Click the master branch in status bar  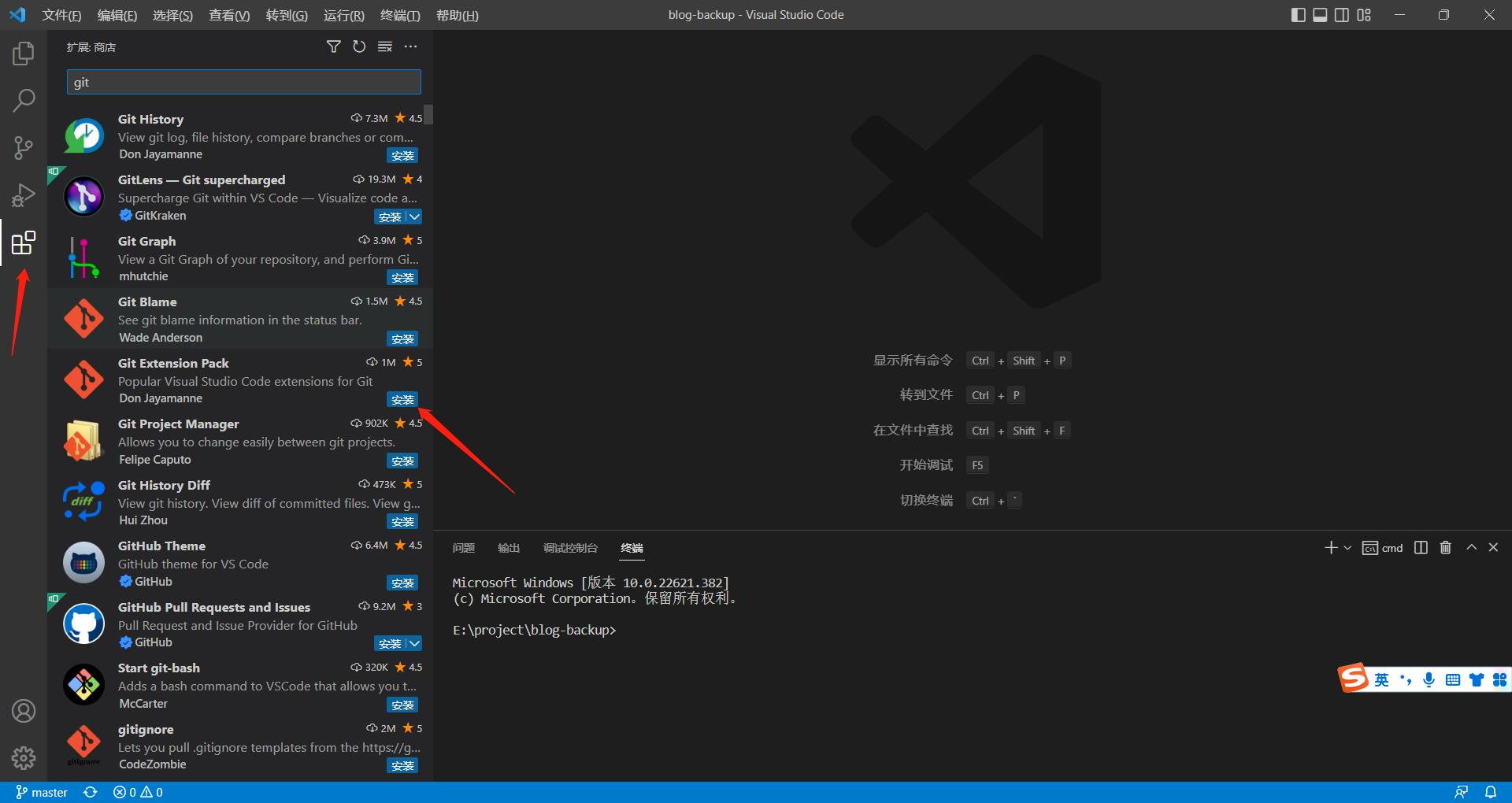43,792
